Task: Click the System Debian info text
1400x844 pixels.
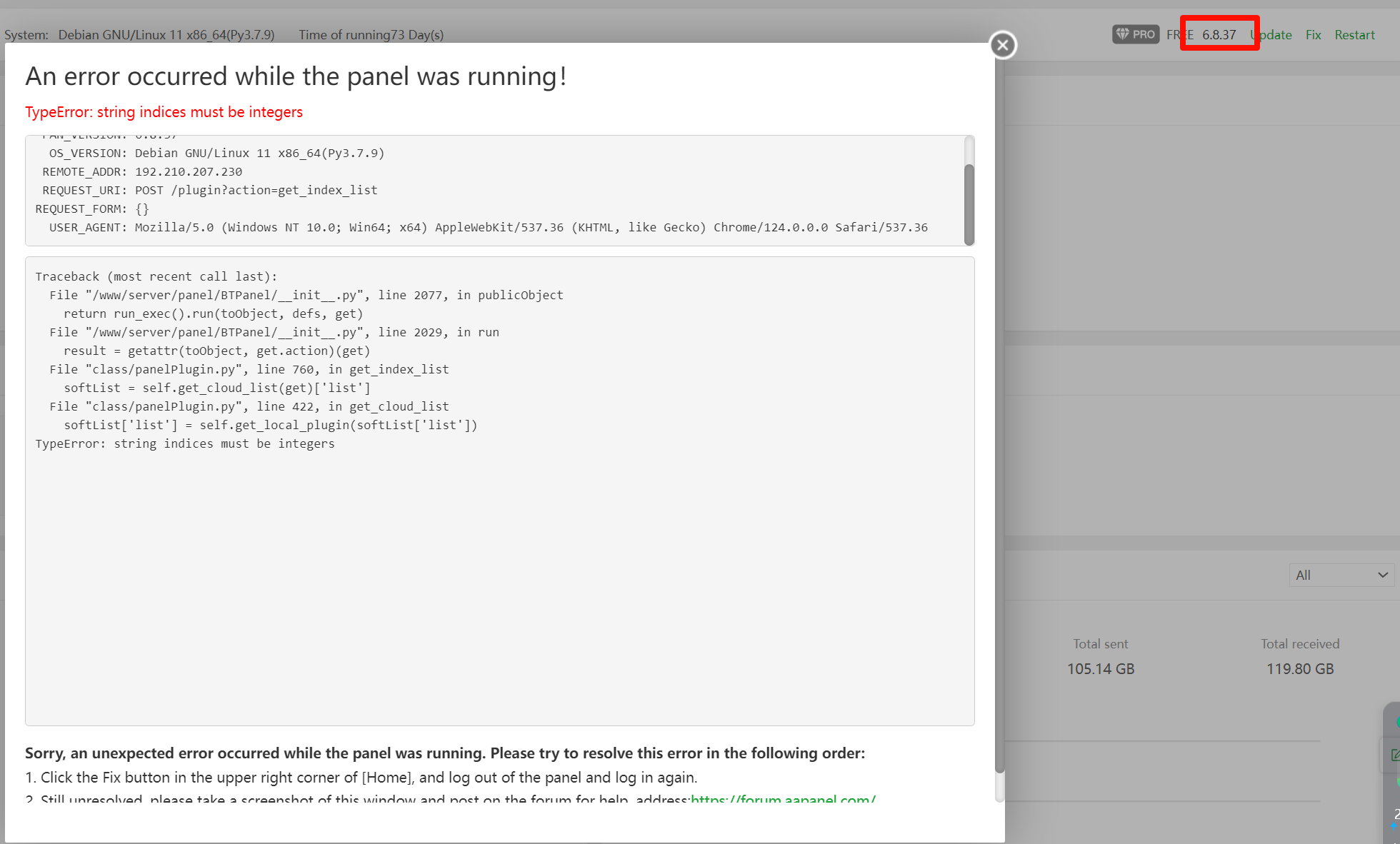Action: [139, 34]
